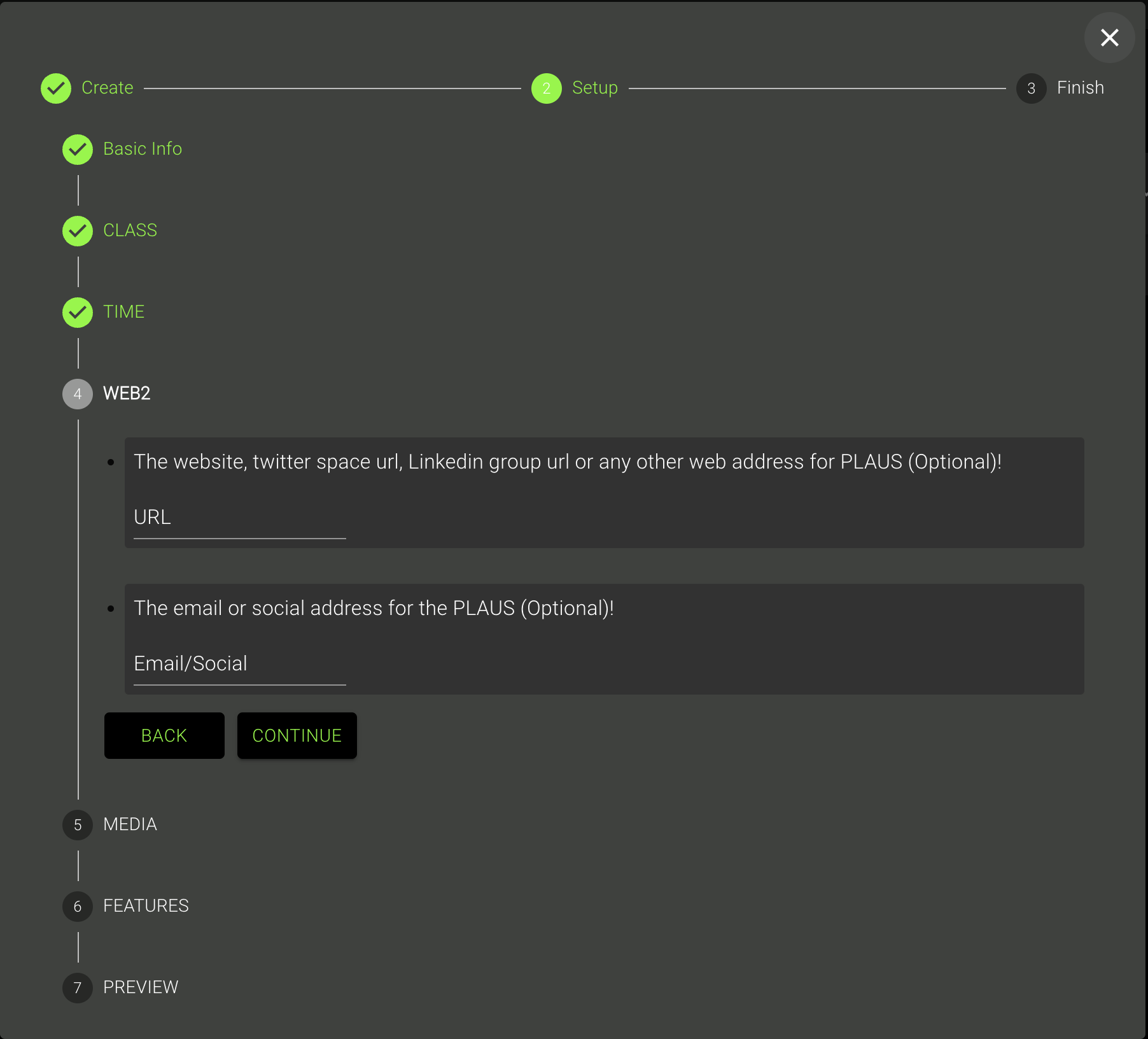Focus the Email/Social input field

(x=239, y=665)
